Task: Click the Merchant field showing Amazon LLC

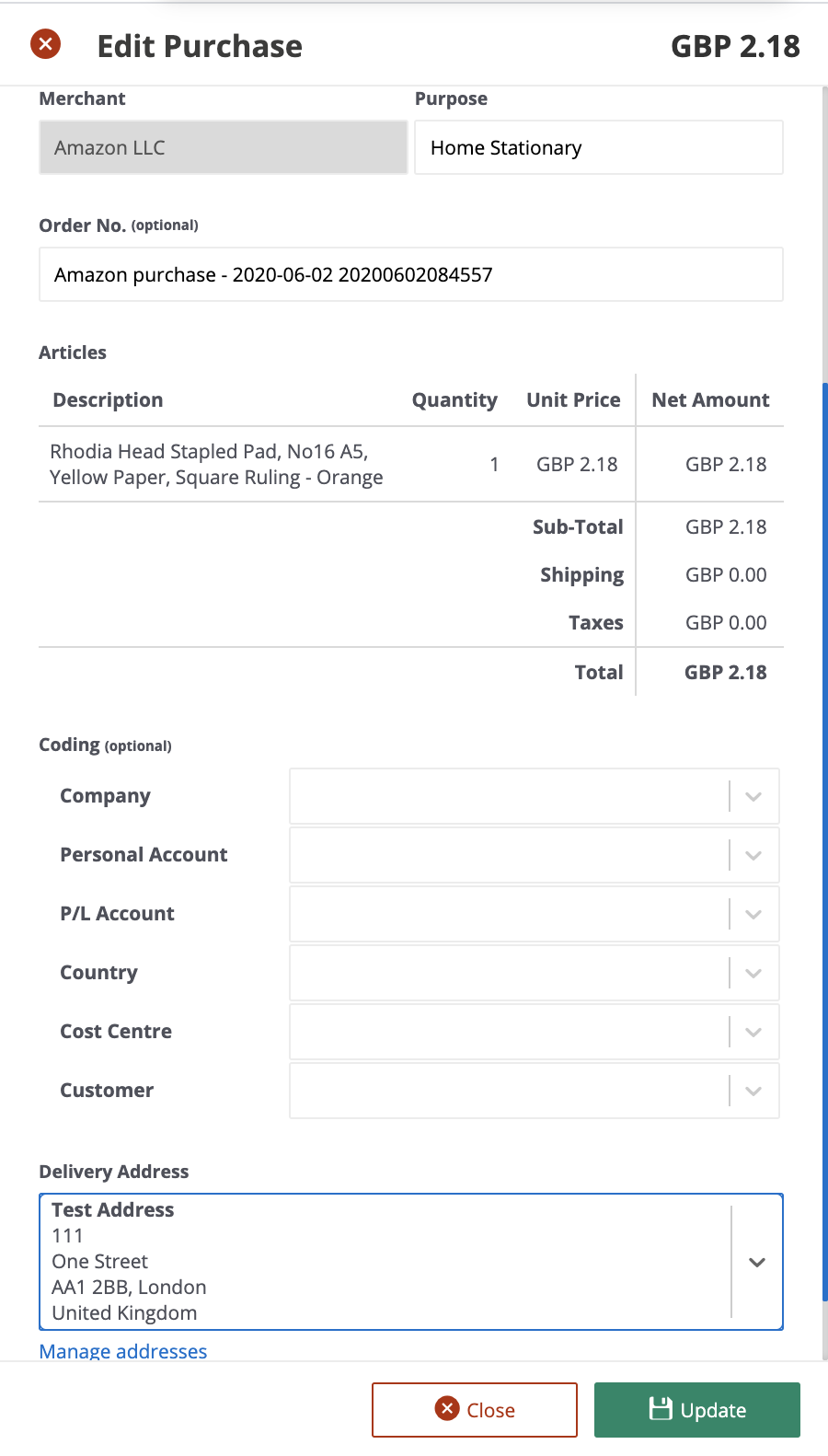Action: (x=223, y=147)
